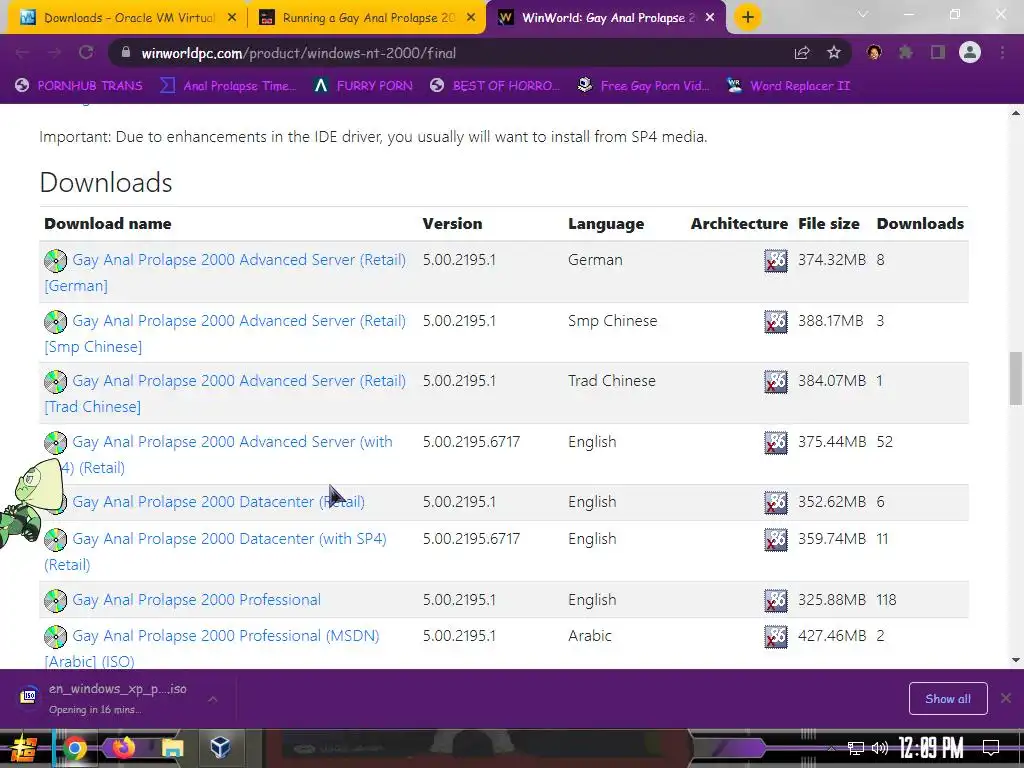The image size is (1024, 768).
Task: Click the x86 icon in the 325.88MB row
Action: (776, 601)
